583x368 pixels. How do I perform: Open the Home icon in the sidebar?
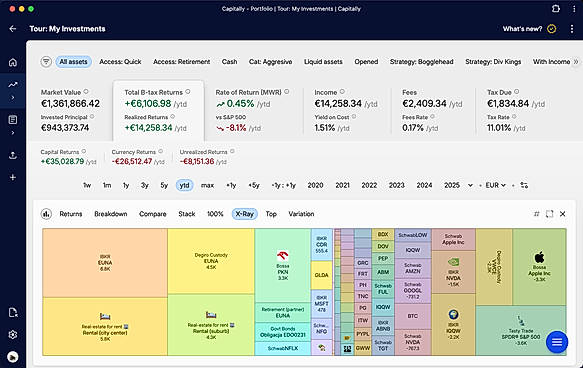(x=13, y=62)
